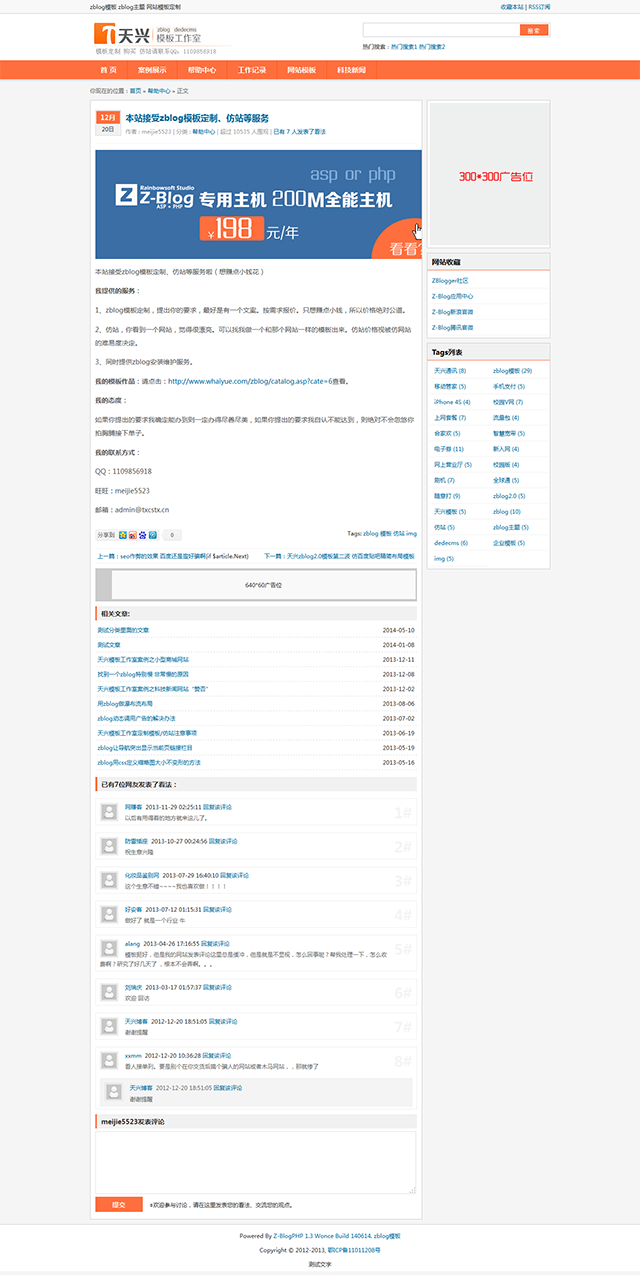Screen dimensions: 640x1275
Task: Click 回复该评论 on 网赚客's comment
Action: point(219,806)
